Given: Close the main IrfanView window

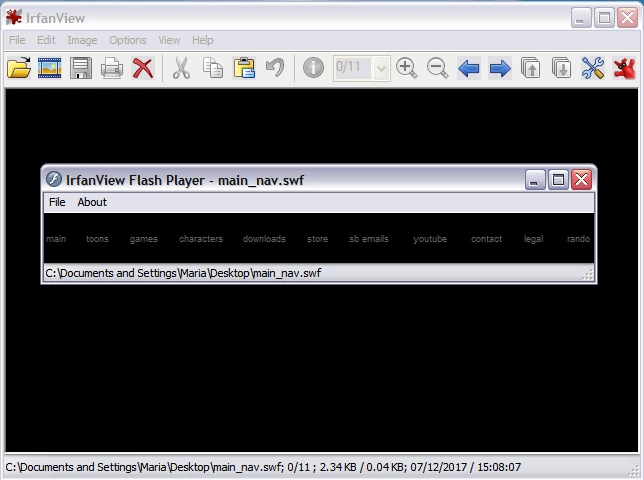Looking at the screenshot, I should pos(628,18).
